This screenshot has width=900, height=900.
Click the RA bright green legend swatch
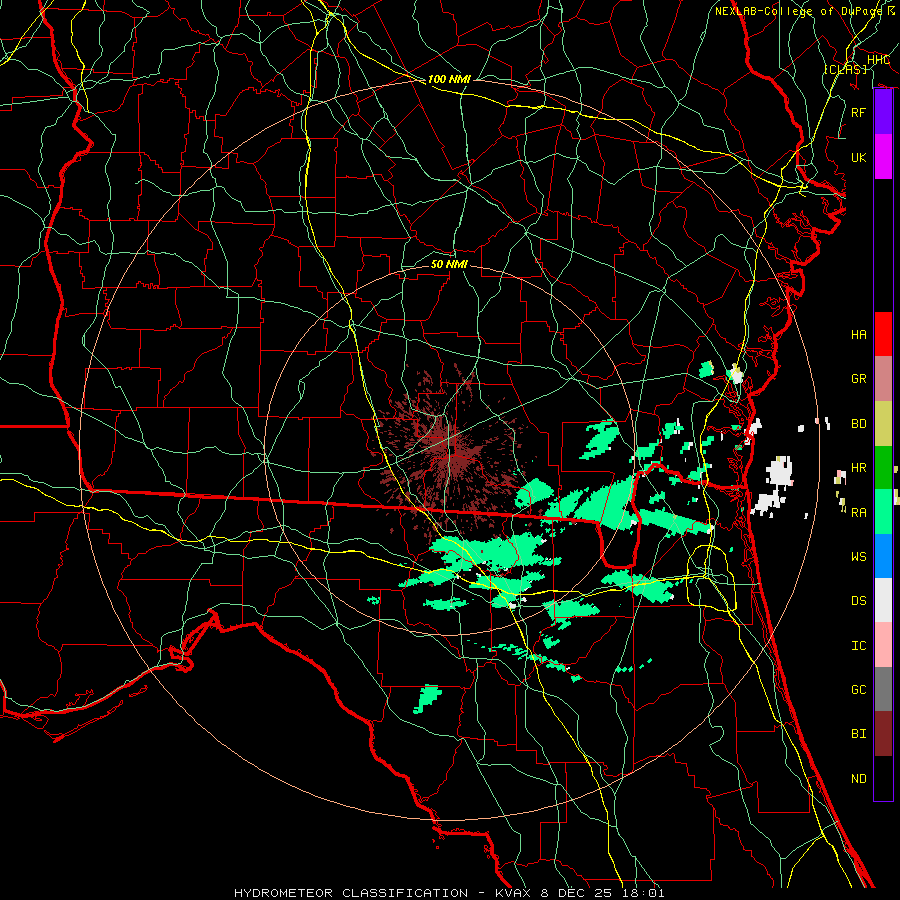coord(883,512)
